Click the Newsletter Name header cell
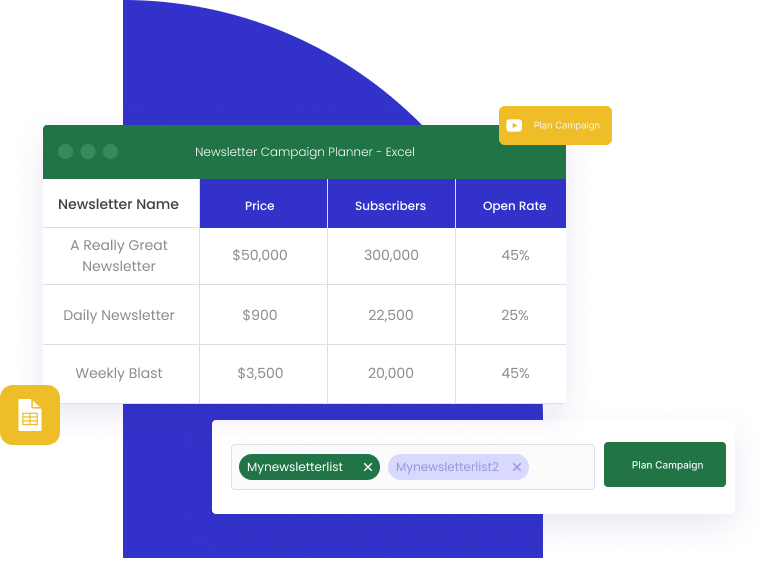Screen dimensions: 771x562 [x=119, y=204]
